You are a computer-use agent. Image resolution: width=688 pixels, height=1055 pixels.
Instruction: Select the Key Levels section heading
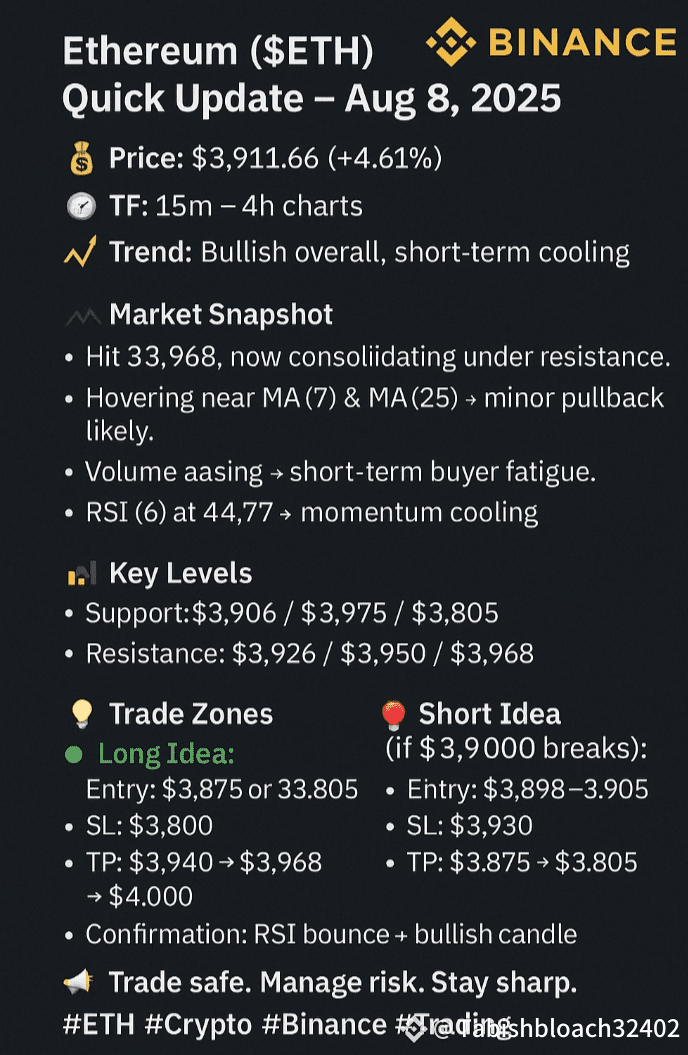[180, 574]
